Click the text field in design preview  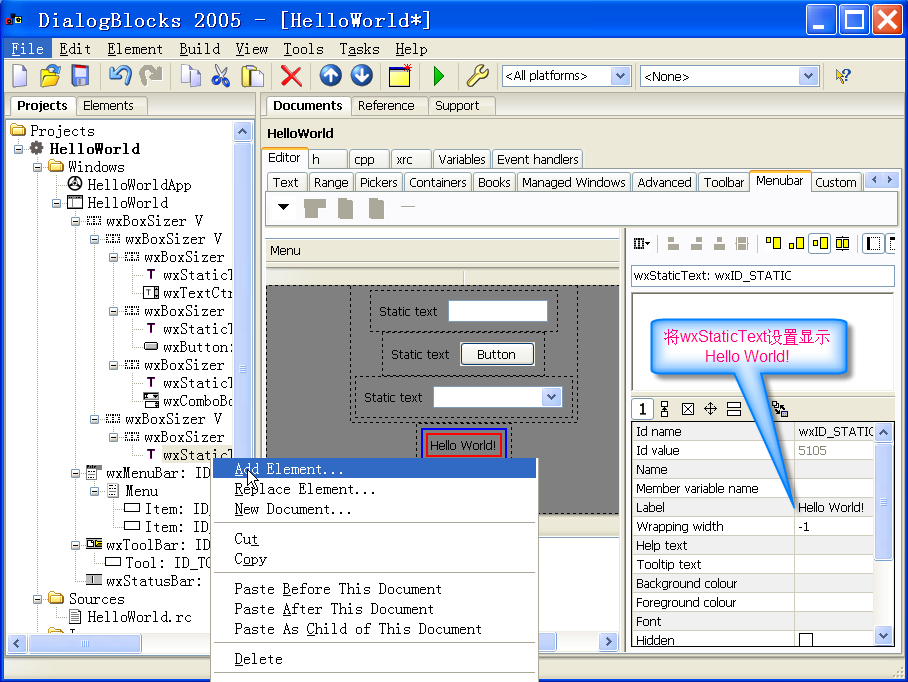click(x=498, y=311)
